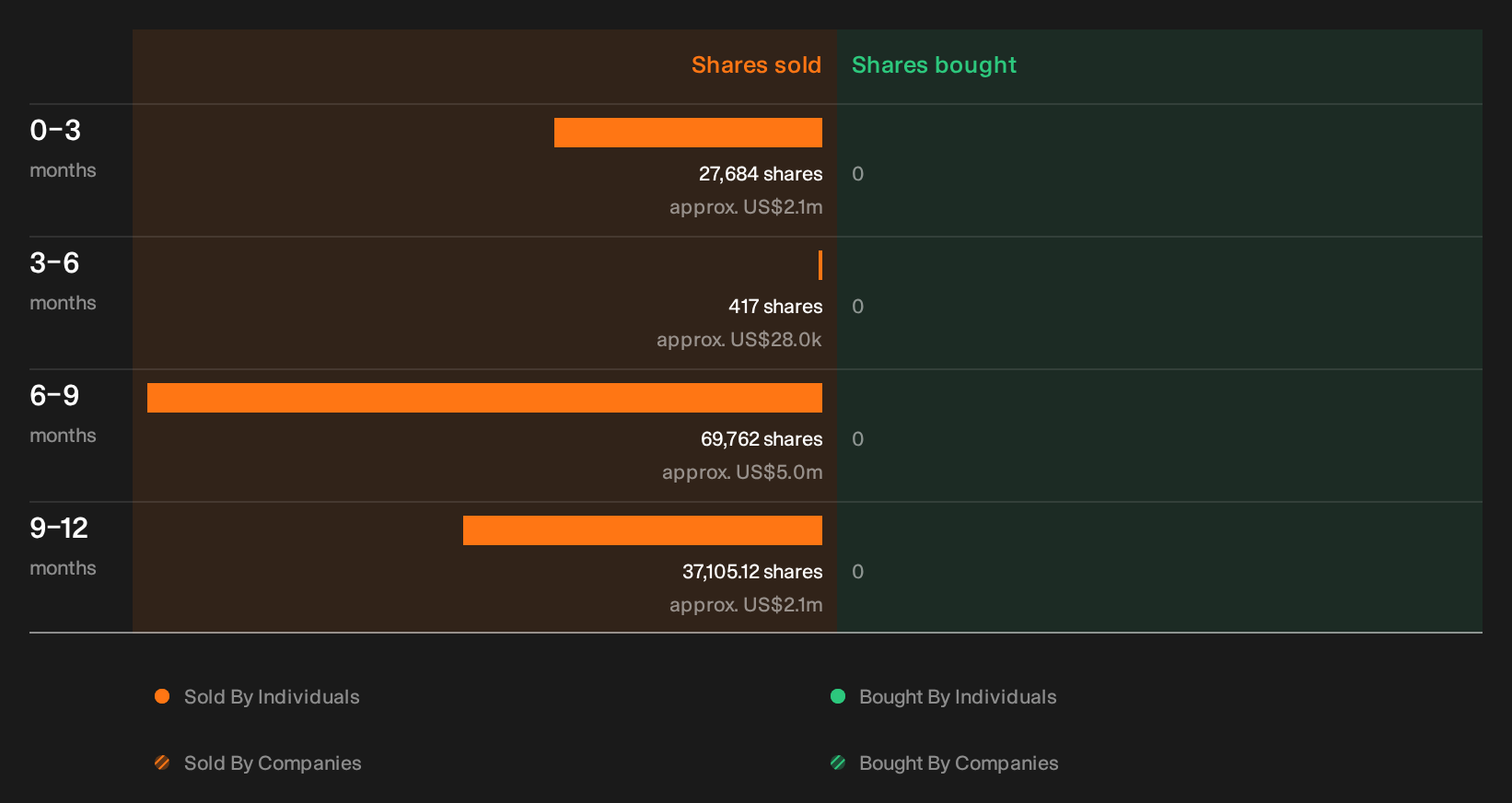1512x803 pixels.
Task: Click the 69,762 shares value
Action: click(762, 439)
